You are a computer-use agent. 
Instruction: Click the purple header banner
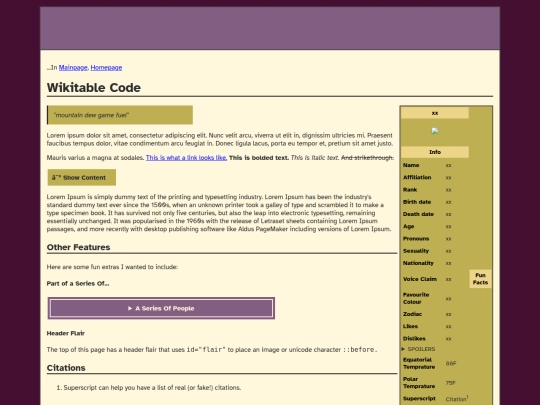click(x=270, y=28)
